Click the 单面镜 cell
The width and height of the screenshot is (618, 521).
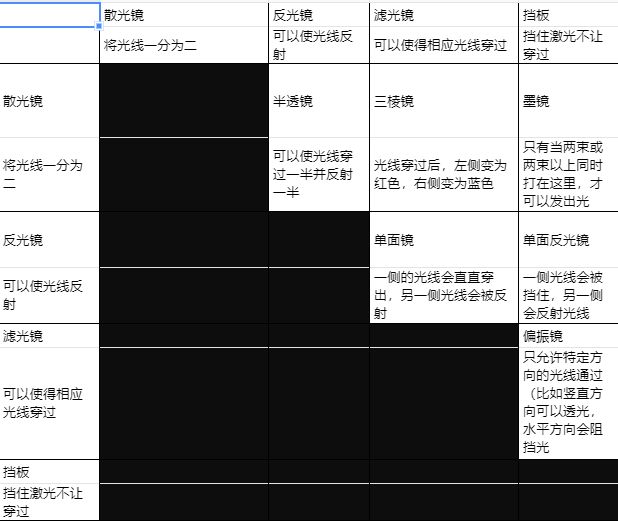[444, 240]
